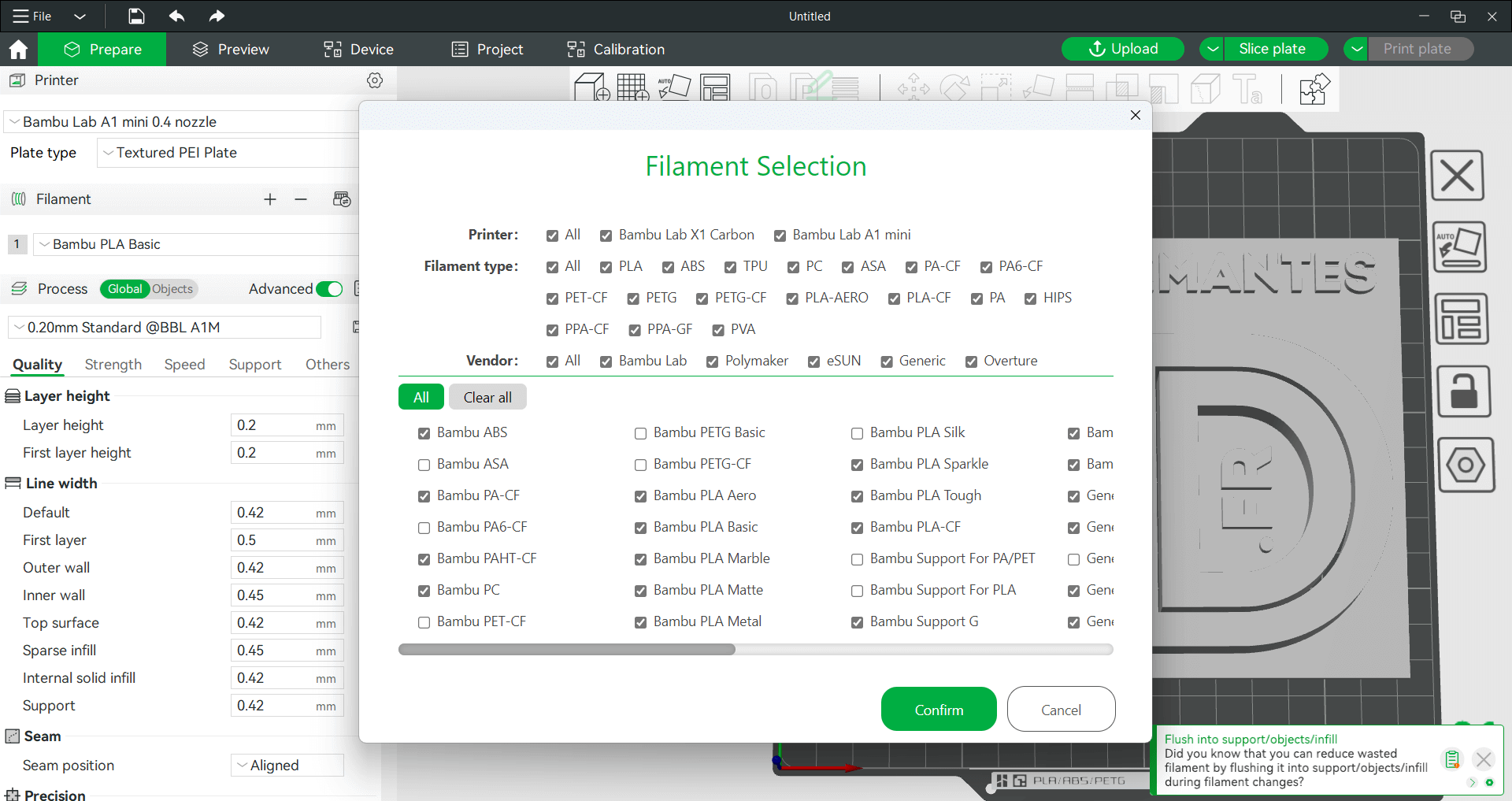Toggle the Bambu Lab A1 mini printer checkbox
Screen dimensions: 1512x801
pos(780,235)
